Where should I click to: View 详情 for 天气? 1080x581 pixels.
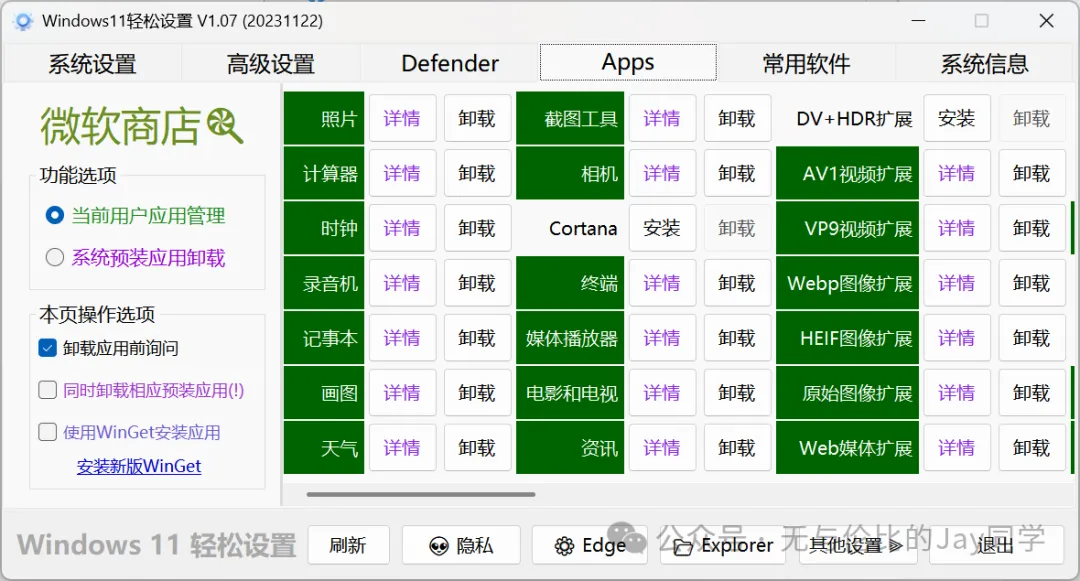click(402, 448)
